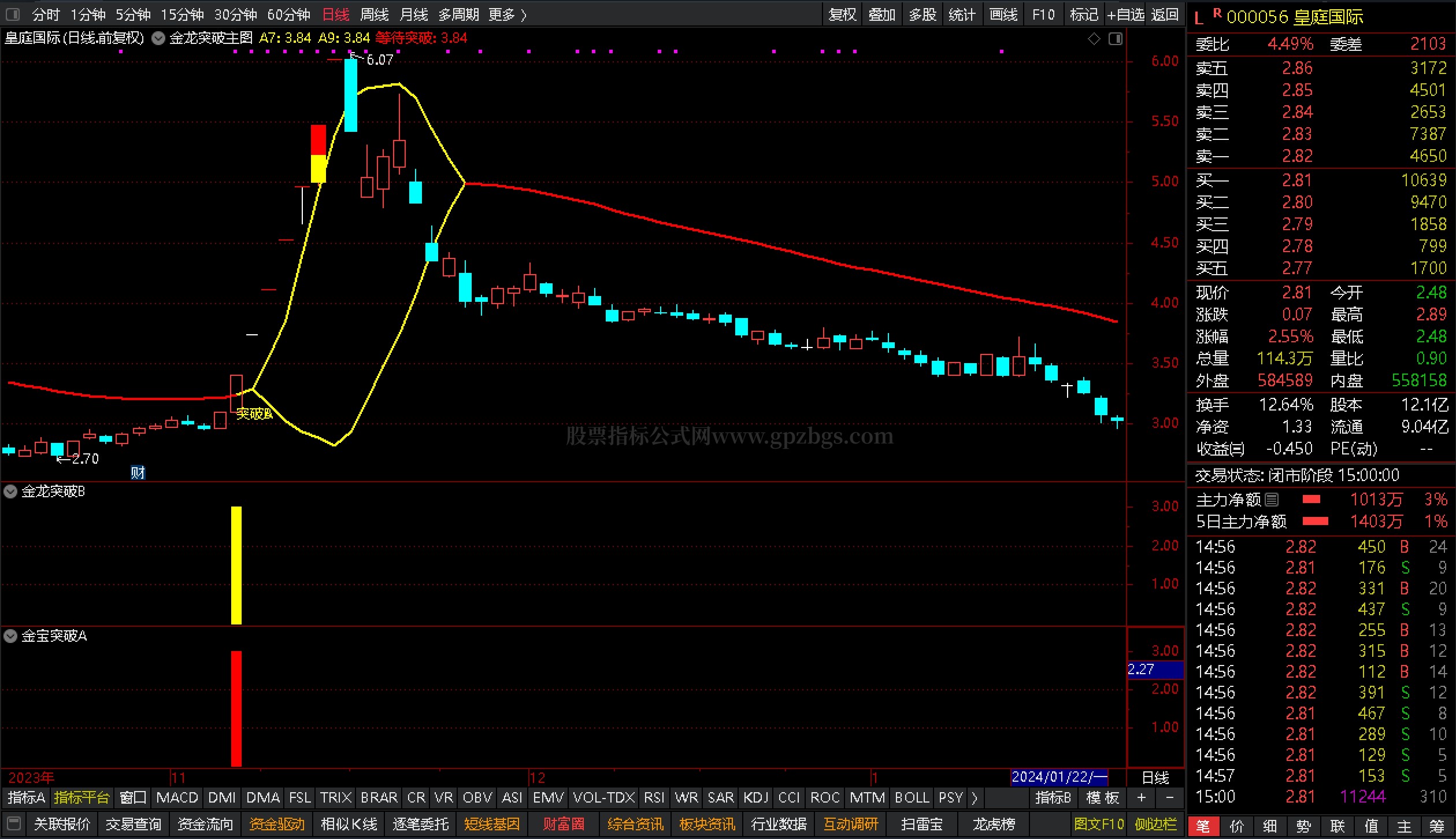Open 关联报价 panel
This screenshot has height=839, width=1456.
point(62,823)
